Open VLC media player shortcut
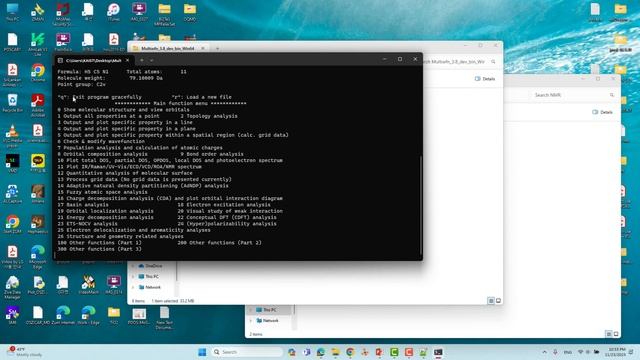The height and width of the screenshot is (360, 640). tap(12, 135)
